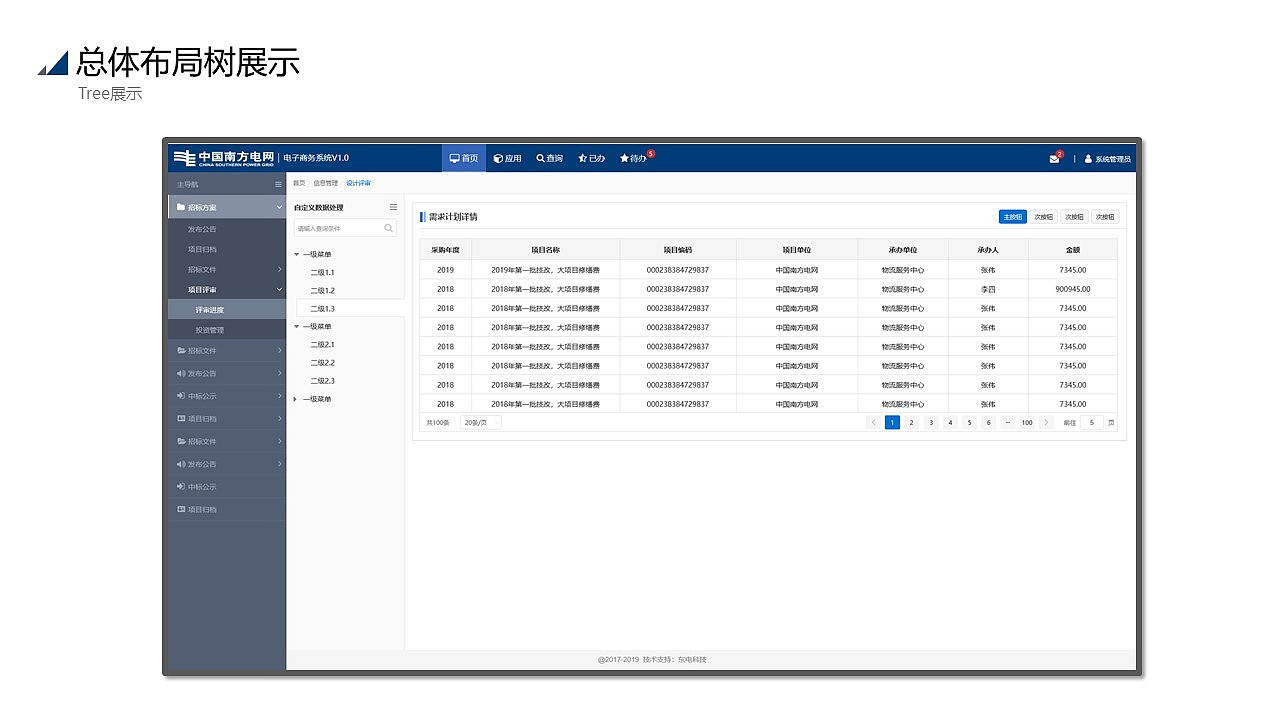1280x720 pixels.
Task: Click the card icon of 项目归档 without arrow
Action: click(180, 509)
